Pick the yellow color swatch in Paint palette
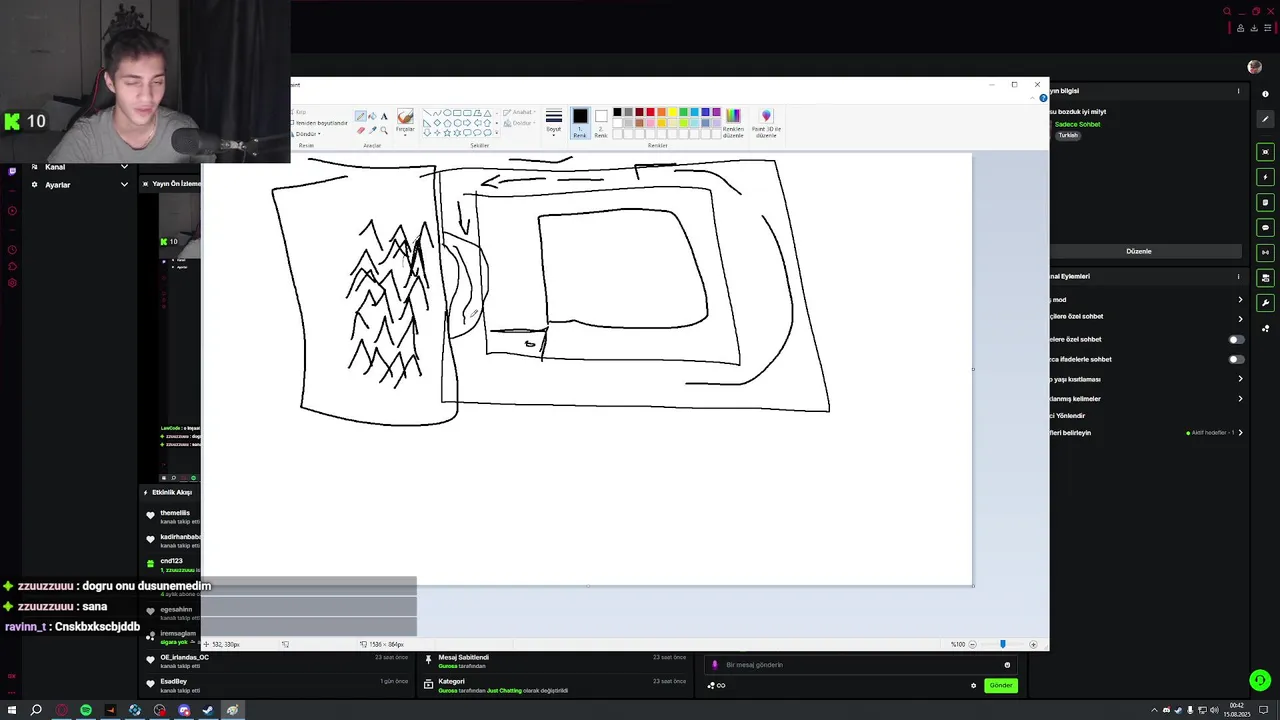The height and width of the screenshot is (720, 1280). (672, 112)
